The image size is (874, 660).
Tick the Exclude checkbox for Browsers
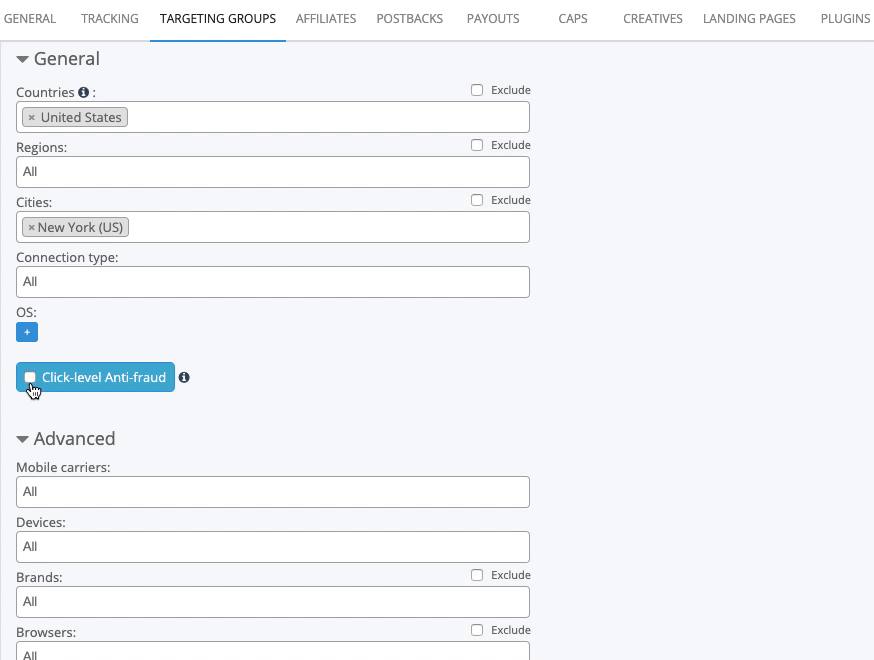pos(477,630)
